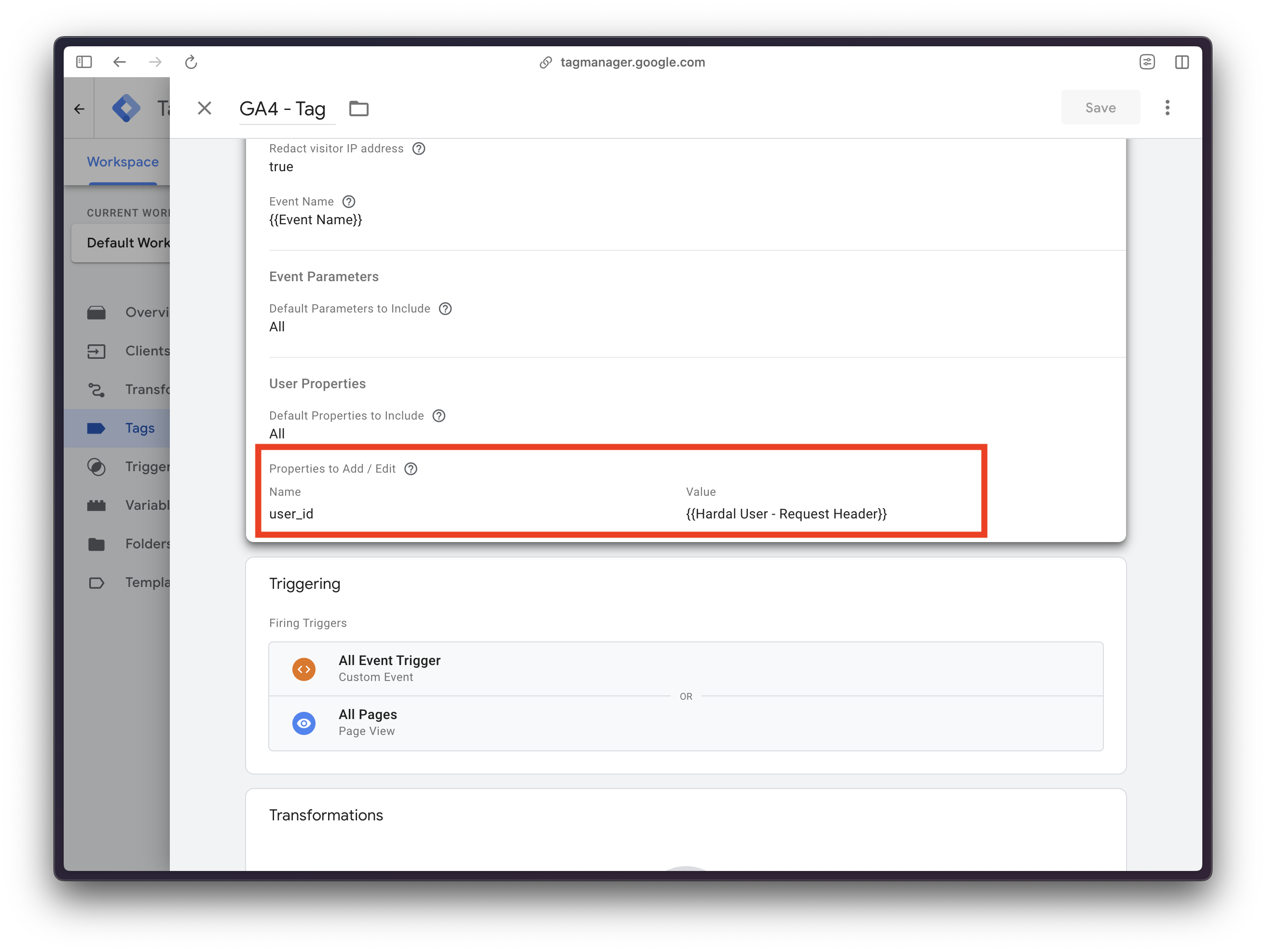Click the {{Hardal User - Request Header}} value
Viewport: 1266px width, 952px height.
click(x=786, y=514)
